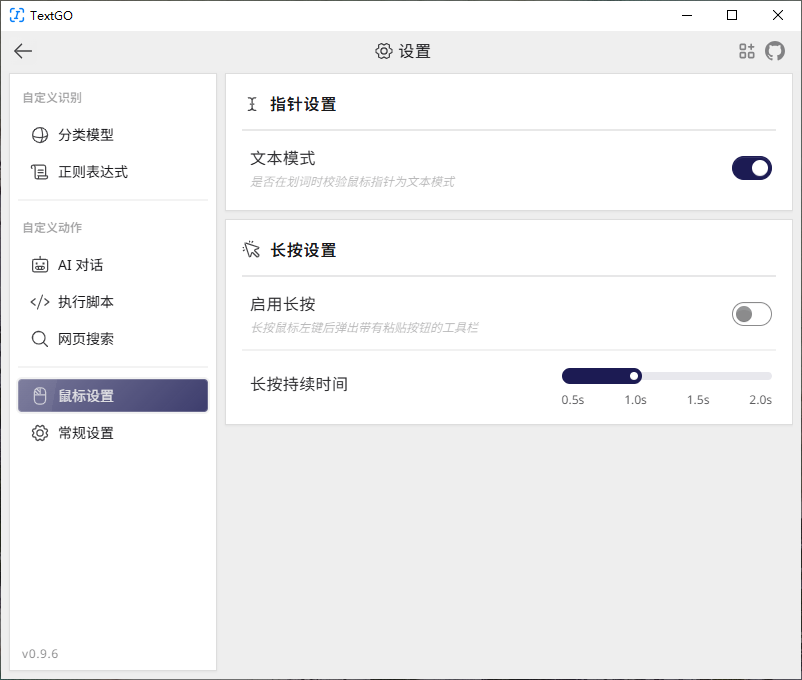Click the back arrow icon
The height and width of the screenshot is (680, 802).
[x=23, y=52]
